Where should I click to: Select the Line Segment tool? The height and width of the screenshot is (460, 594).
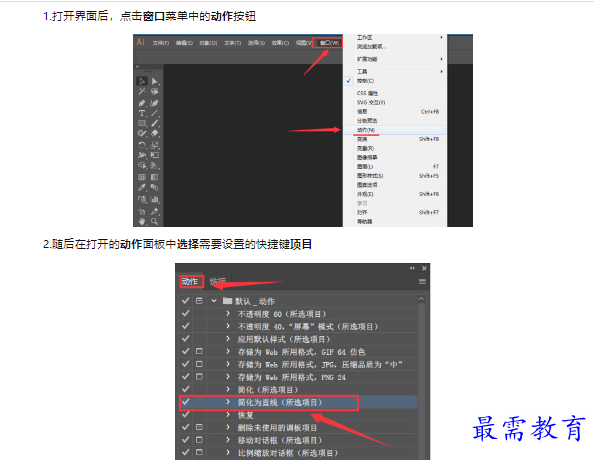(155, 113)
